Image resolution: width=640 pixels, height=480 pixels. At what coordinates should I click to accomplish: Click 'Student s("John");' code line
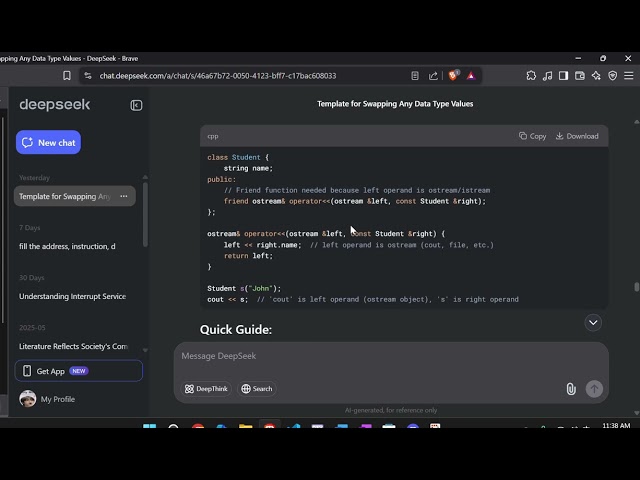[244, 289]
